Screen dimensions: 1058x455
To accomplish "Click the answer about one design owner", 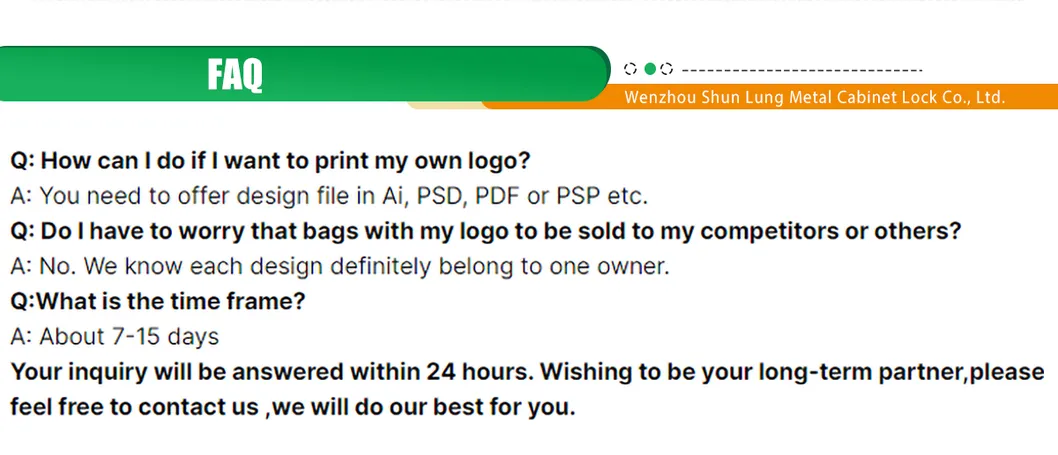I will (x=339, y=266).
